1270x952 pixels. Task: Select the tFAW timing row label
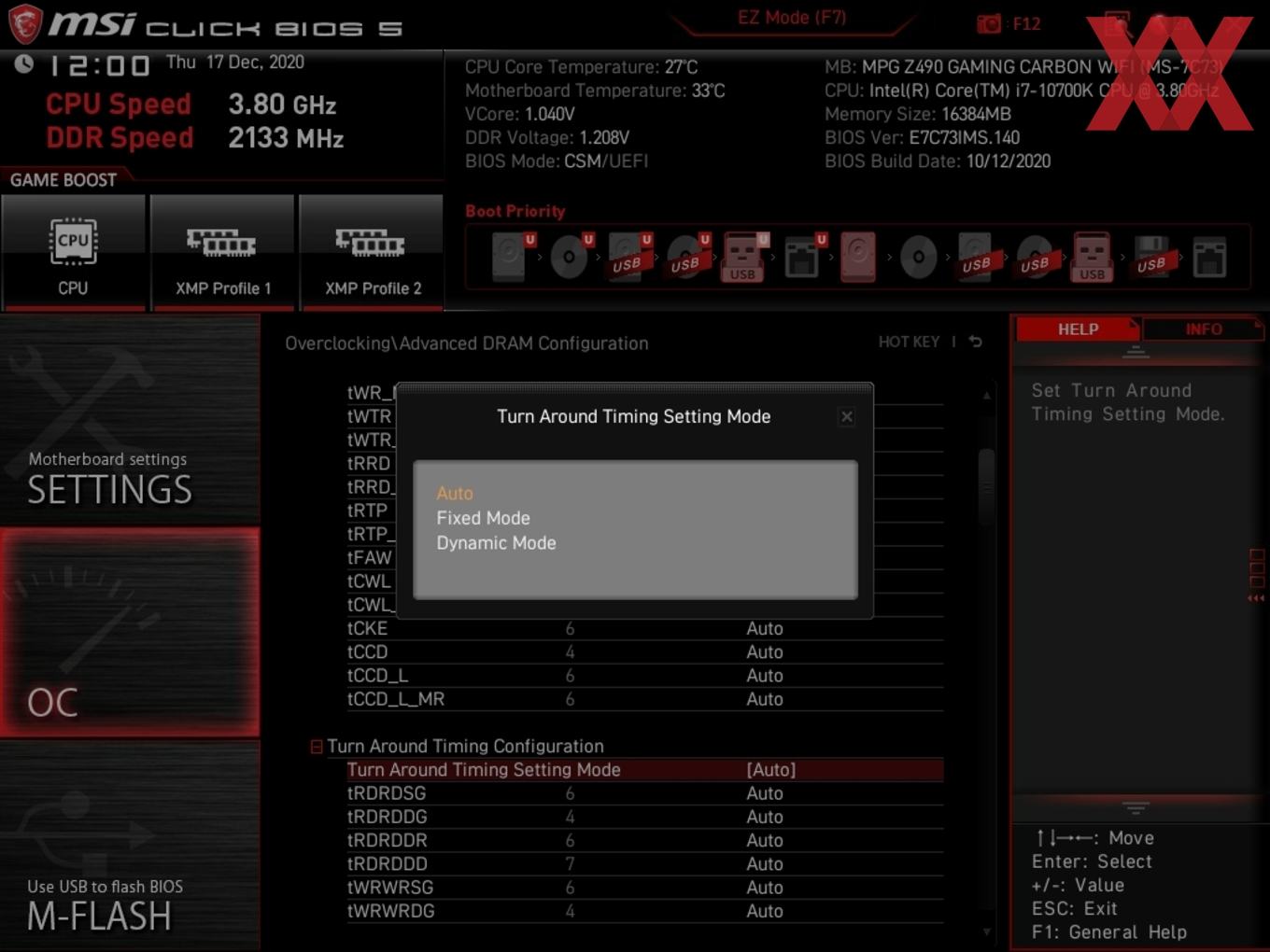[x=370, y=558]
